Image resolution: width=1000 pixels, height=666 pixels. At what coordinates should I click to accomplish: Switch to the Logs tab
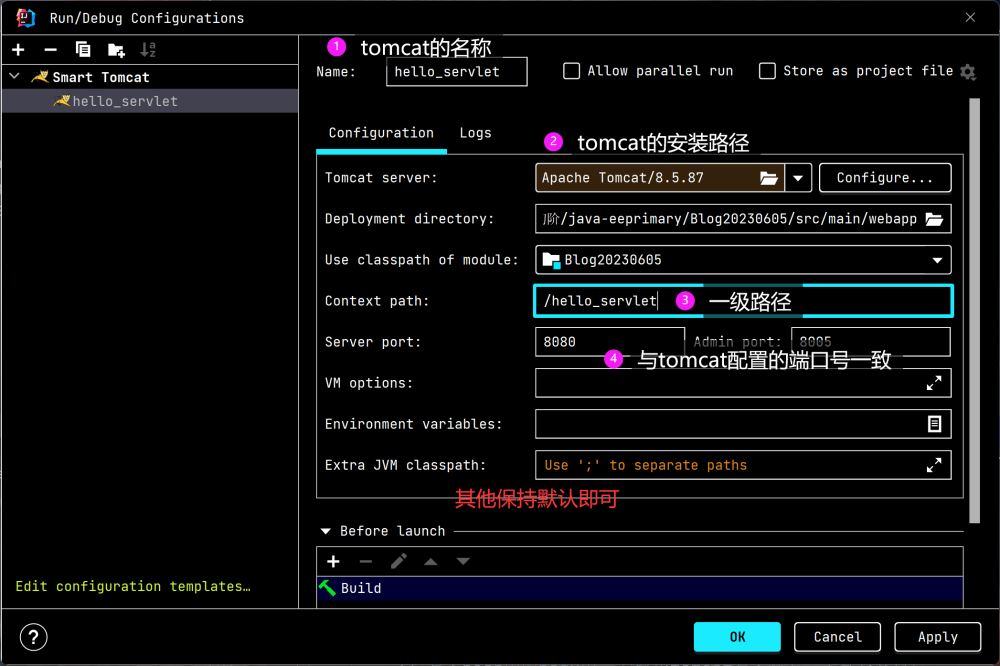(475, 133)
